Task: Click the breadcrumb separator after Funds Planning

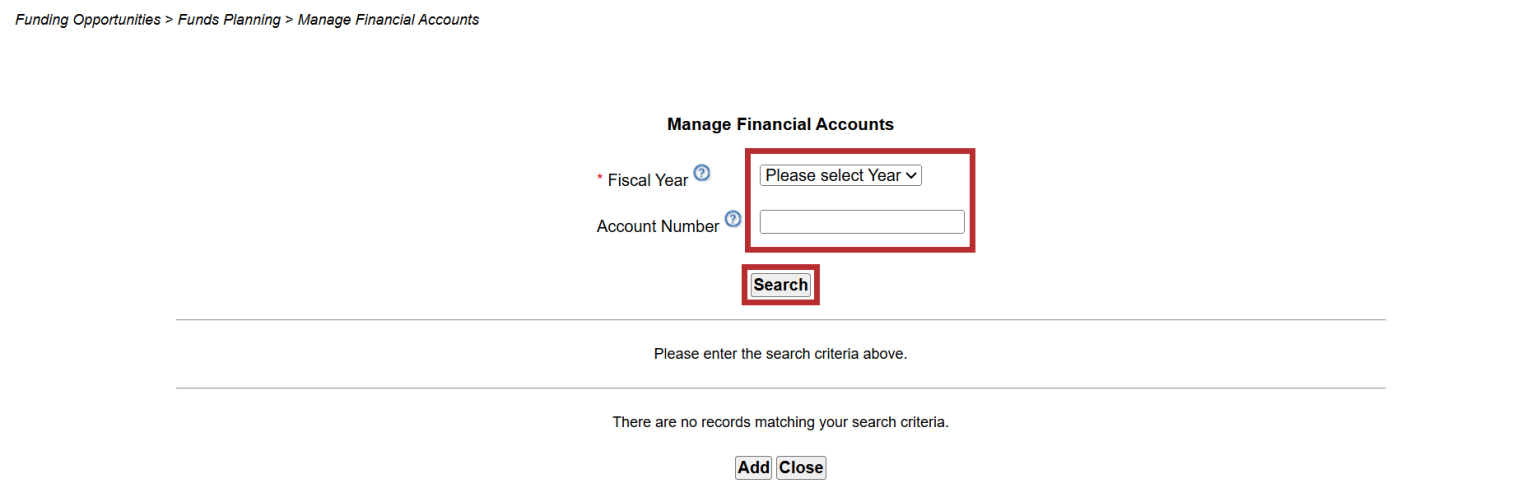Action: coord(289,20)
